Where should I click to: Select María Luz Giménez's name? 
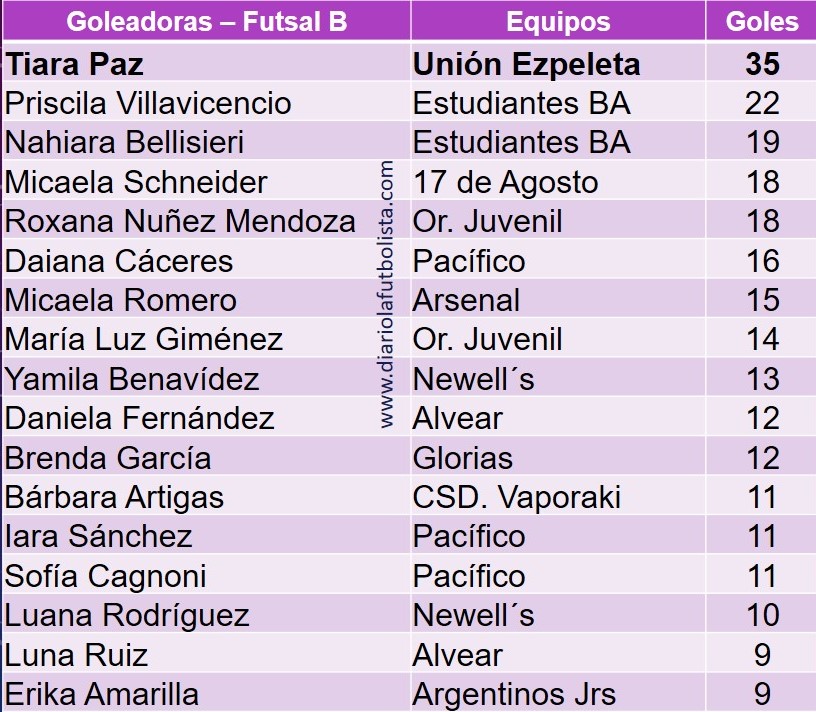pyautogui.click(x=144, y=339)
